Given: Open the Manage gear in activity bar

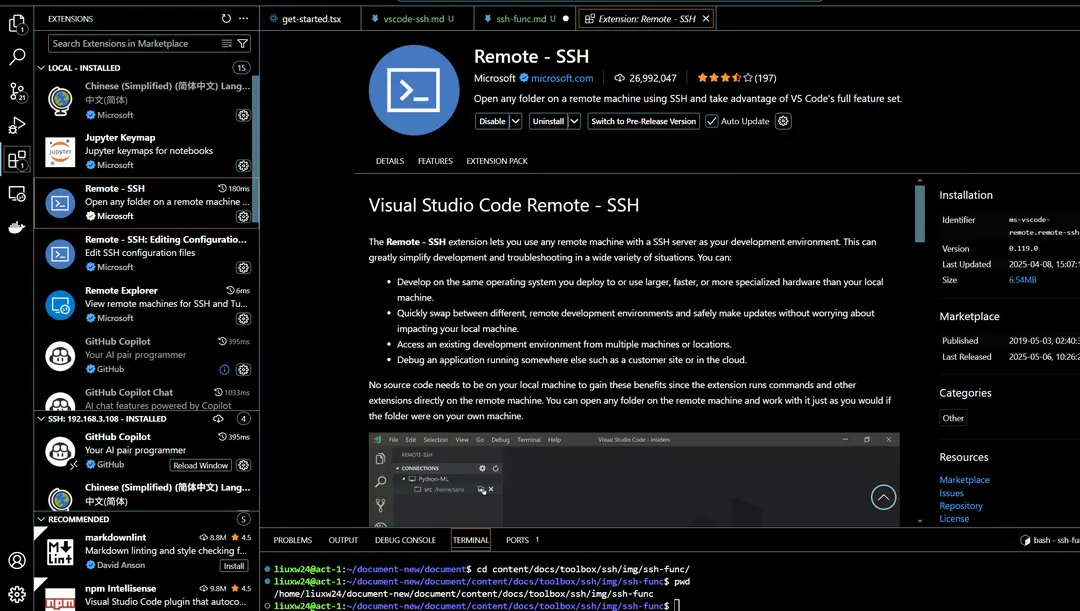Looking at the screenshot, I should [x=17, y=594].
